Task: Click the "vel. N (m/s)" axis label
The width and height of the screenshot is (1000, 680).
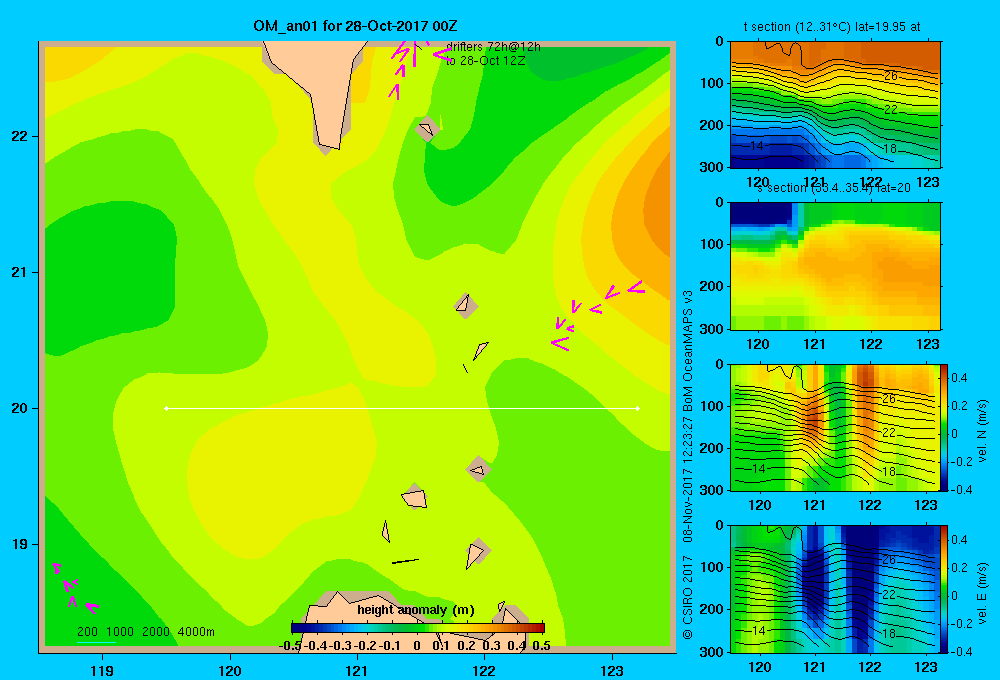Action: pos(983,431)
